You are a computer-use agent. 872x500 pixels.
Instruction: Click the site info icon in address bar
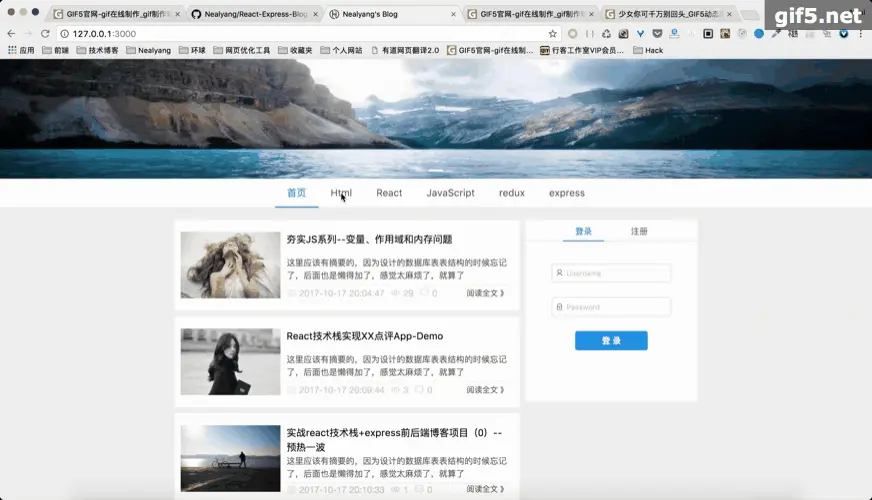(x=65, y=34)
